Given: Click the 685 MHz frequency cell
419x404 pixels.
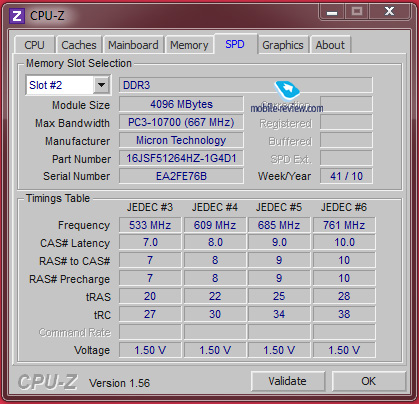Looking at the screenshot, I should [x=279, y=225].
